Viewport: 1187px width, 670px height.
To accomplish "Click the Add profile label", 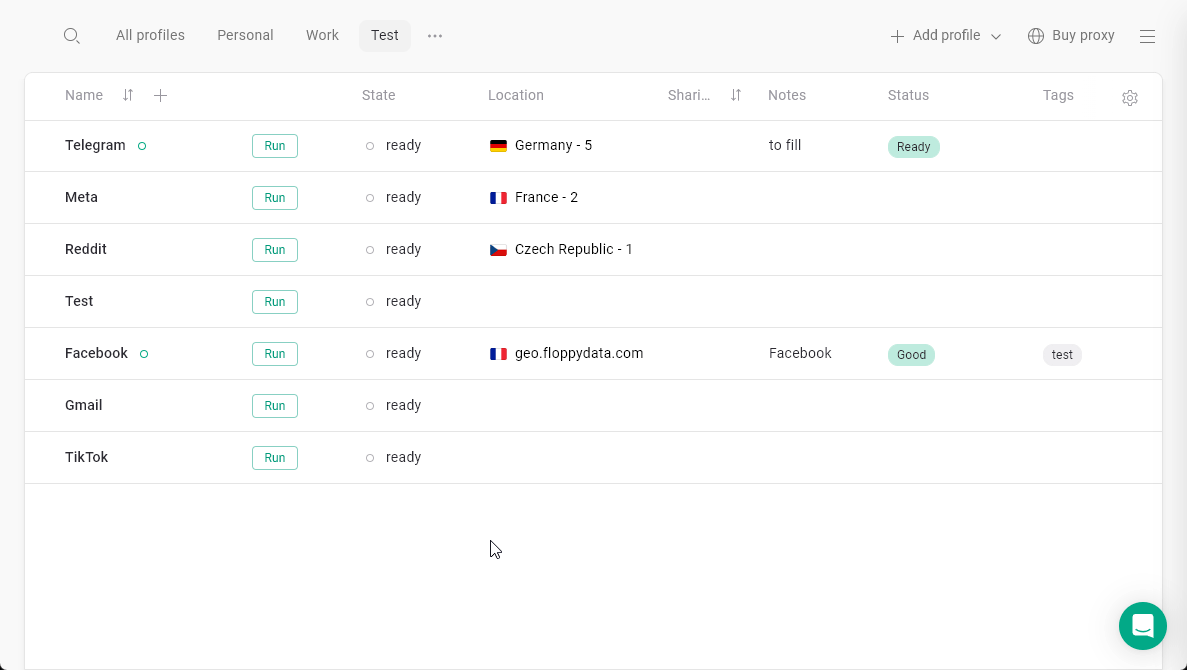I will pos(946,36).
